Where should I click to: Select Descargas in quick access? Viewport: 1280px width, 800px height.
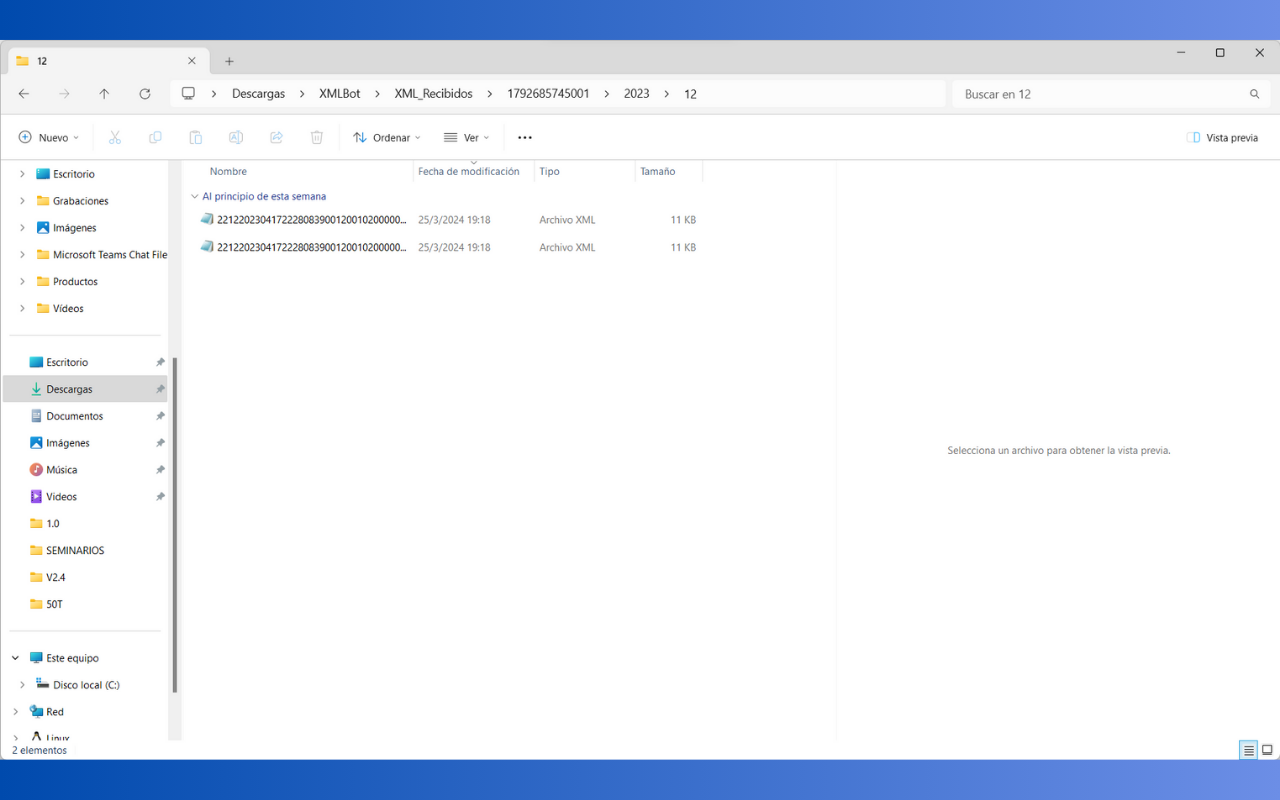85,389
